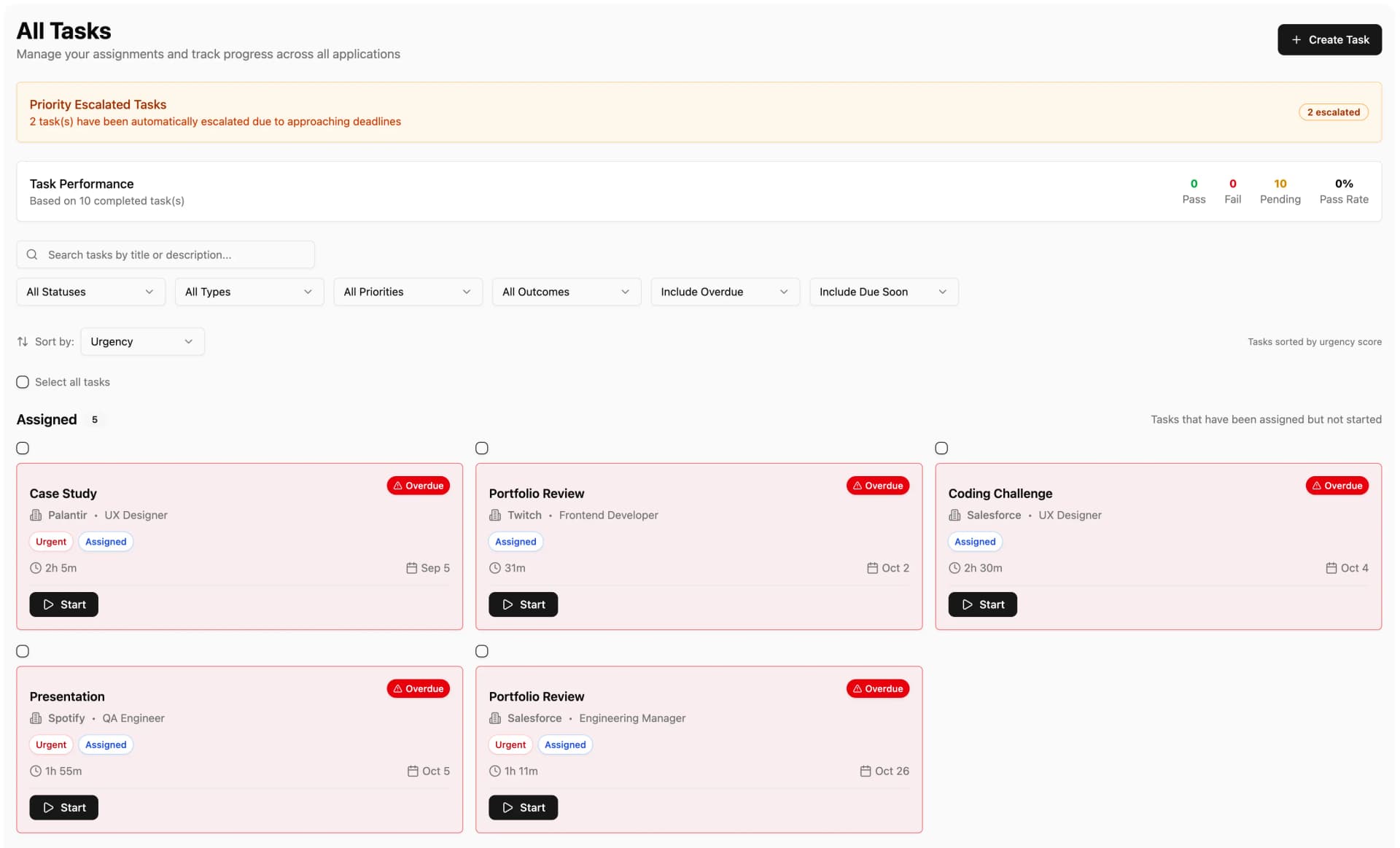Check the checkbox above the Coding Challenge card
This screenshot has width=1400, height=848.
(941, 448)
